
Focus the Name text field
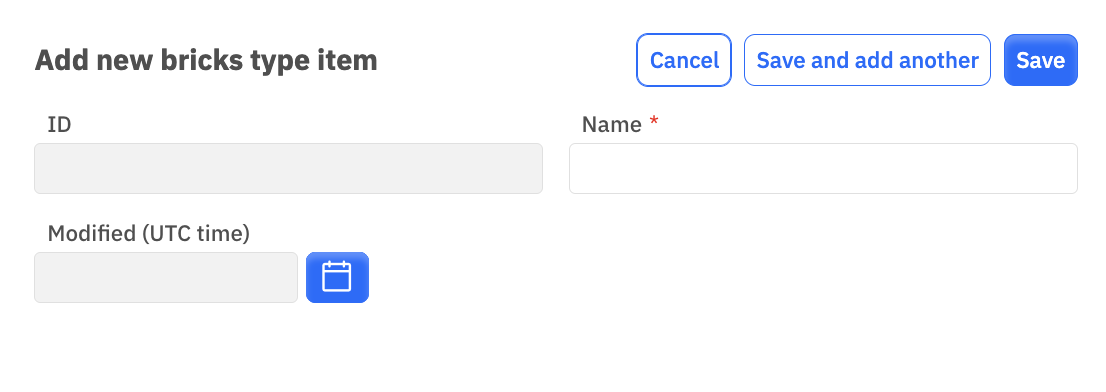[823, 169]
